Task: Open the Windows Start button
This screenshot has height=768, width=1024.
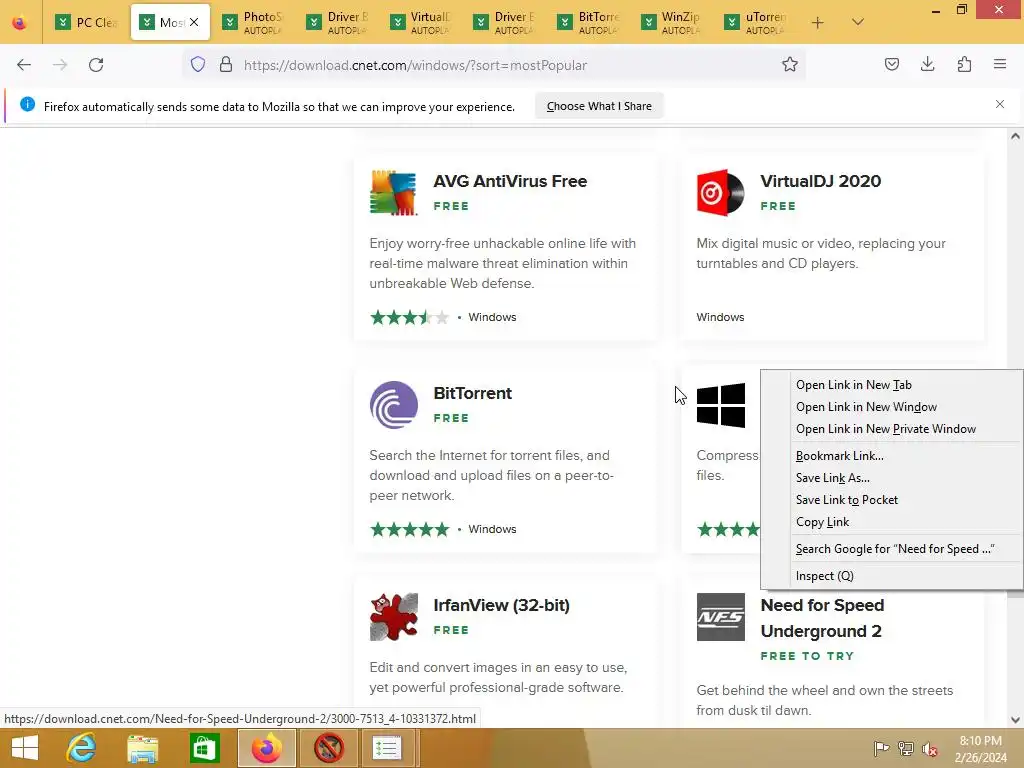Action: [x=25, y=748]
